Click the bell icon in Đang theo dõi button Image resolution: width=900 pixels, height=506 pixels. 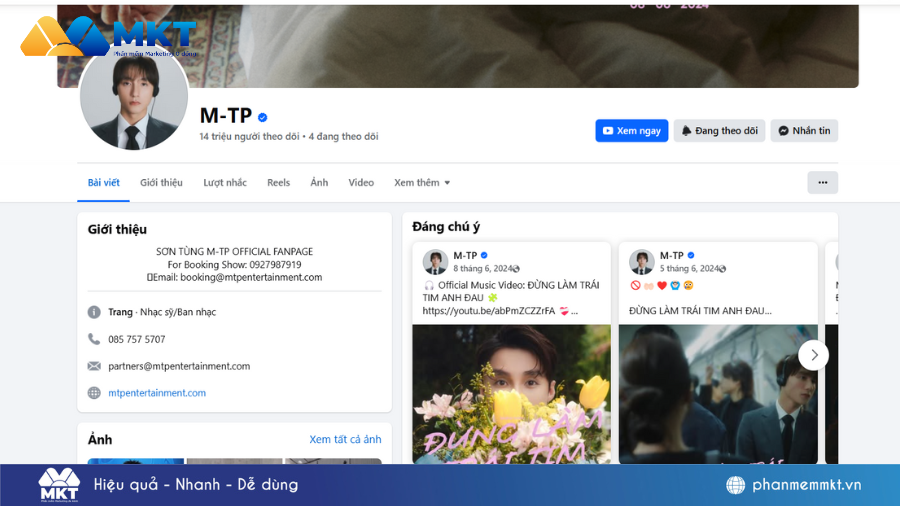[686, 131]
